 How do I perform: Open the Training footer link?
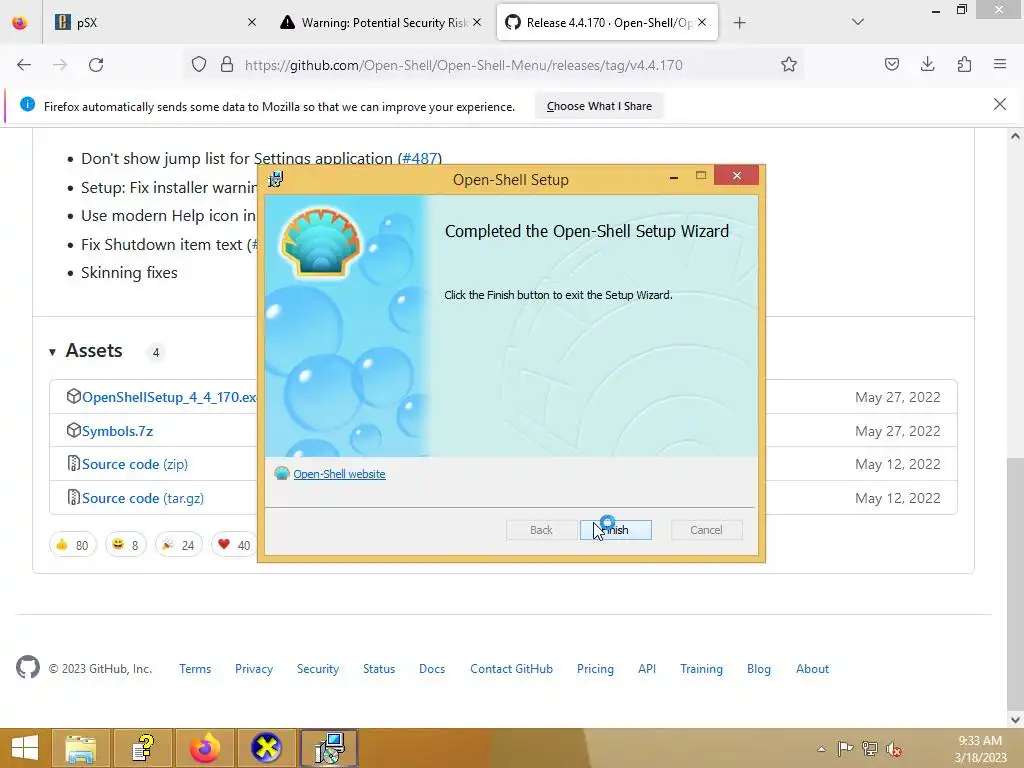click(701, 669)
